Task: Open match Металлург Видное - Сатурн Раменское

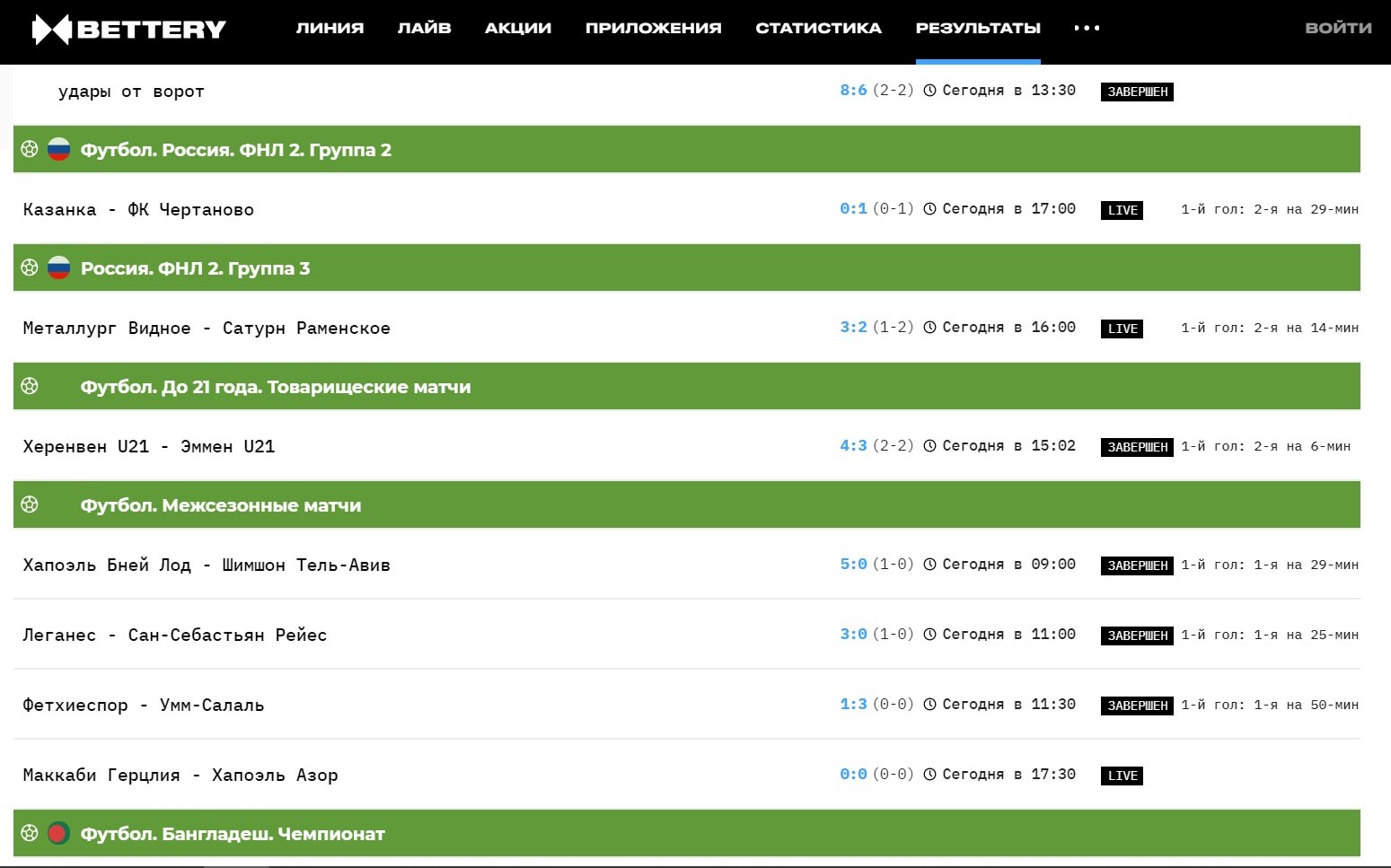Action: (x=207, y=328)
